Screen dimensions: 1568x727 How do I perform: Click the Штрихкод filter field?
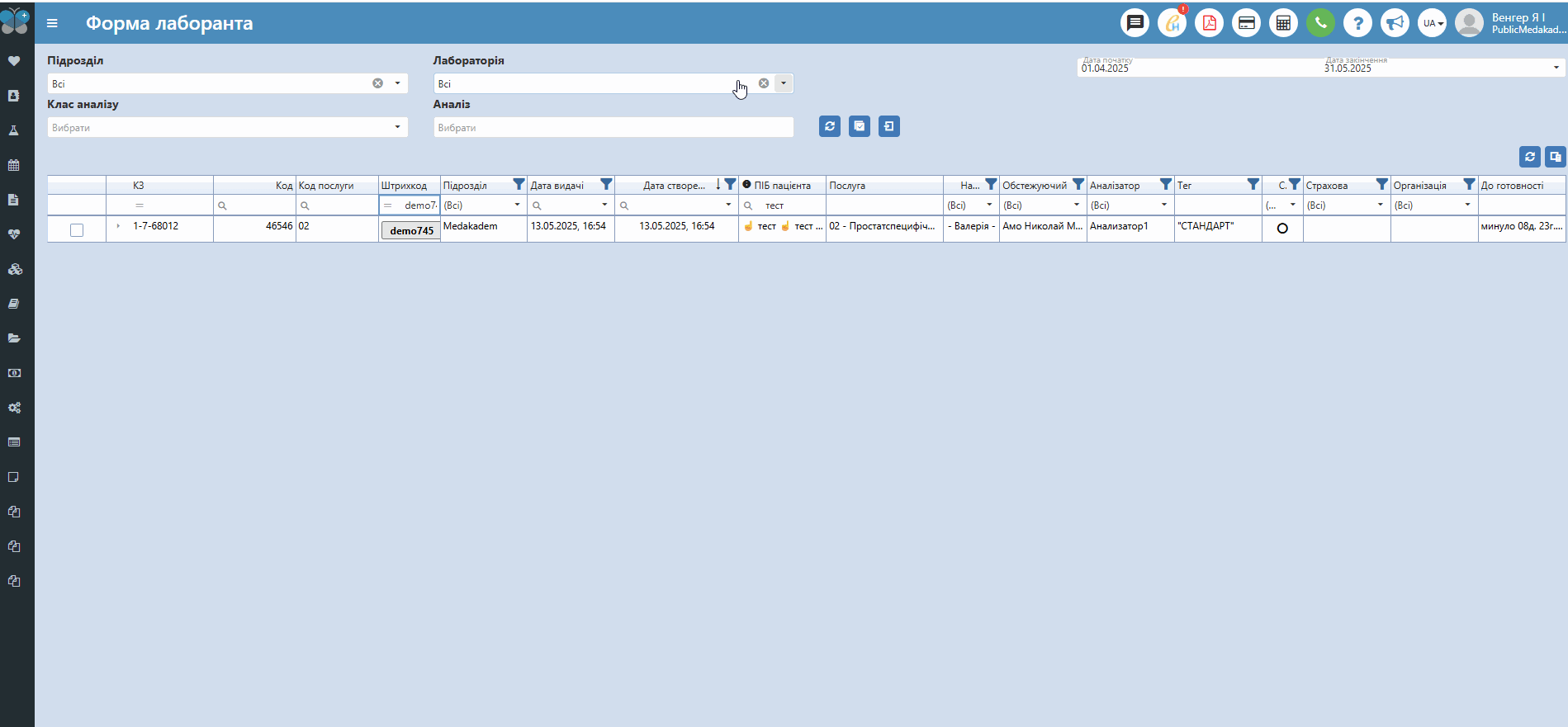click(x=410, y=205)
